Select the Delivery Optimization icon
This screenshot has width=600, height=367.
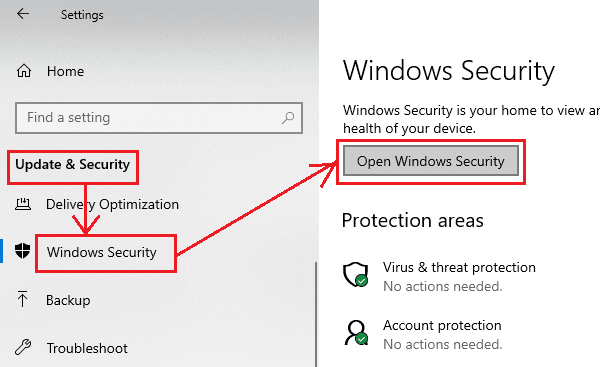(23, 204)
